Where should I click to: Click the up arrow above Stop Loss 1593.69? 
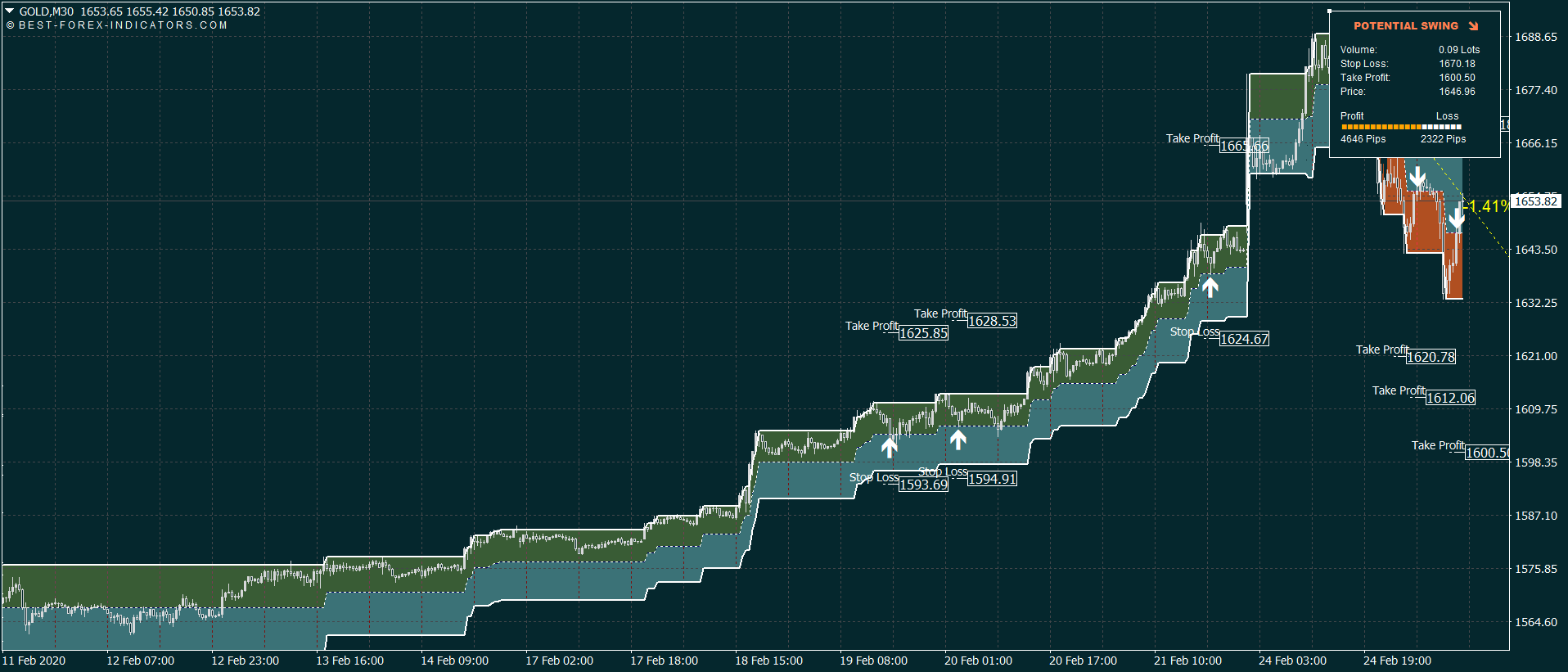(889, 447)
